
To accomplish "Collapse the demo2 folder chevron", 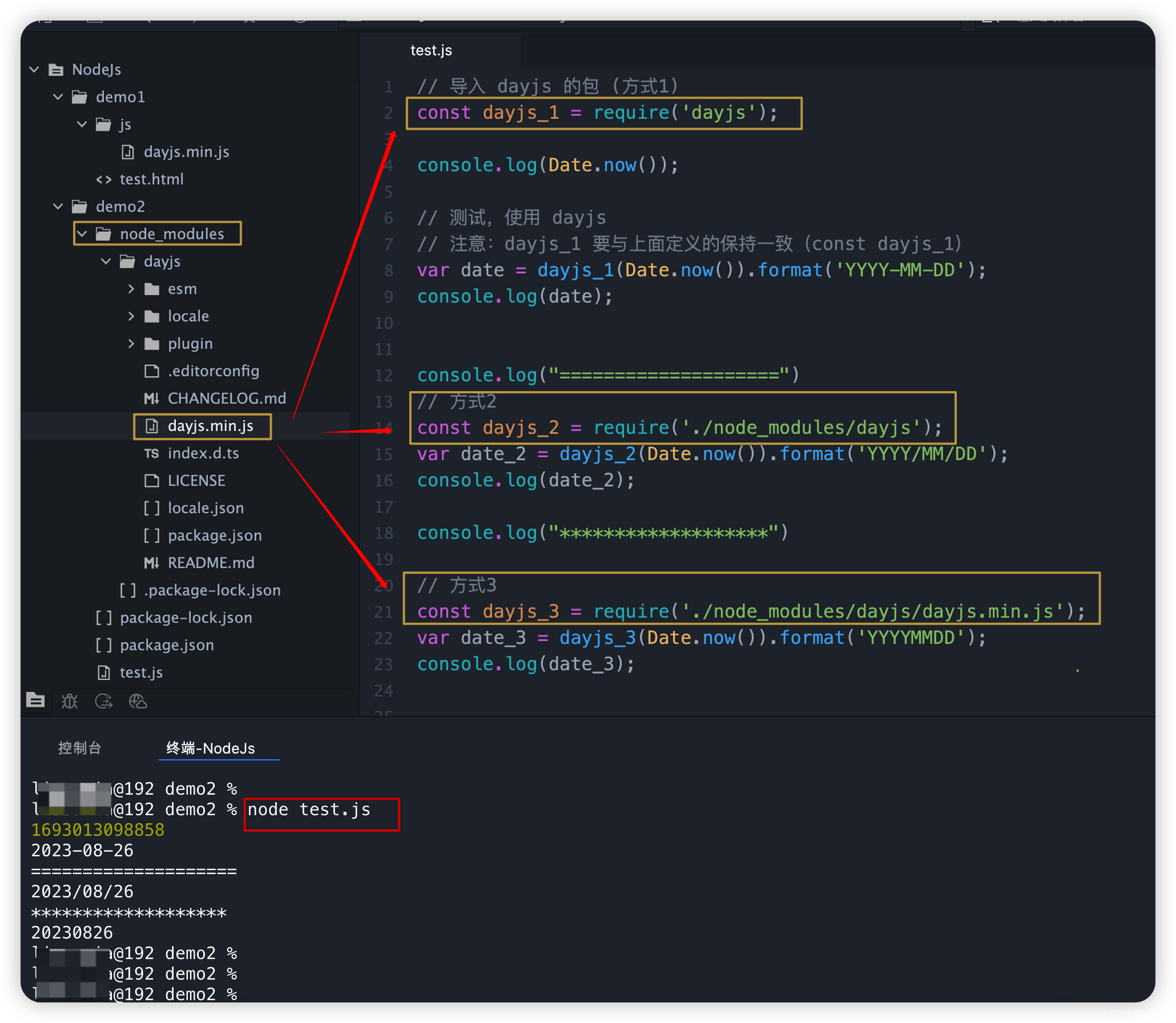I will [58, 207].
